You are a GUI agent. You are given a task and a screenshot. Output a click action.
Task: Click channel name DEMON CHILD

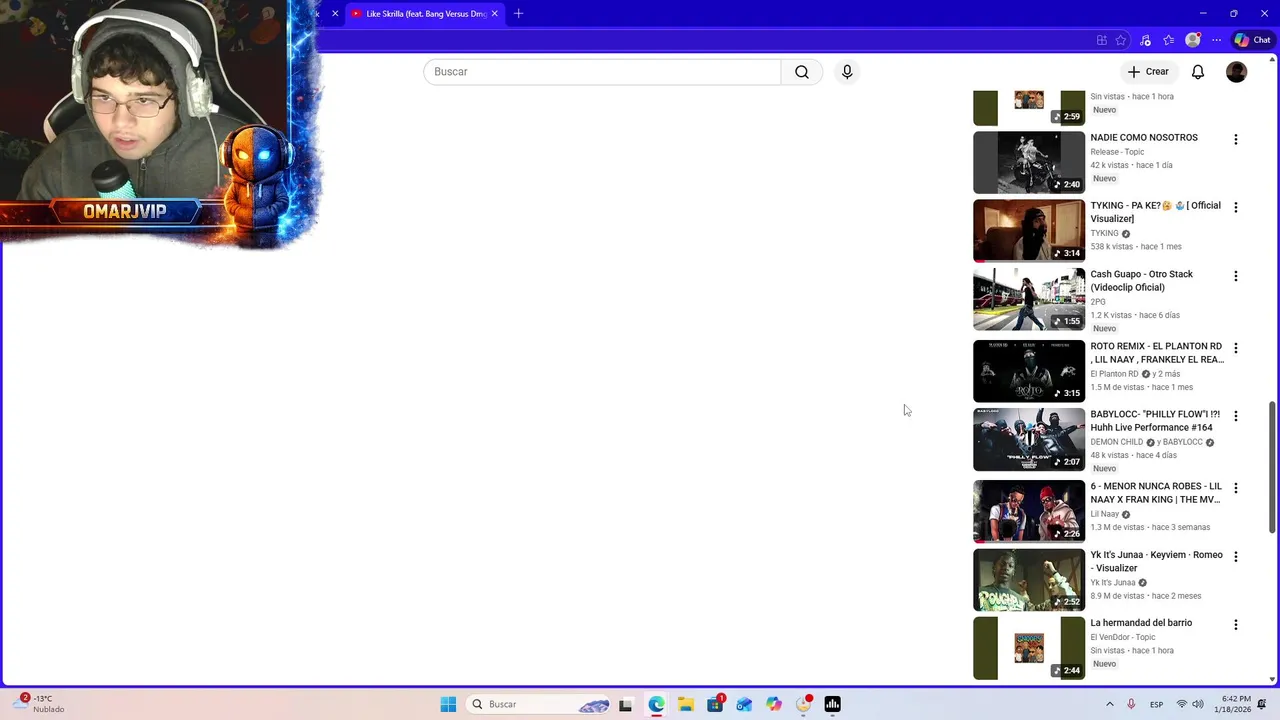click(x=1116, y=442)
